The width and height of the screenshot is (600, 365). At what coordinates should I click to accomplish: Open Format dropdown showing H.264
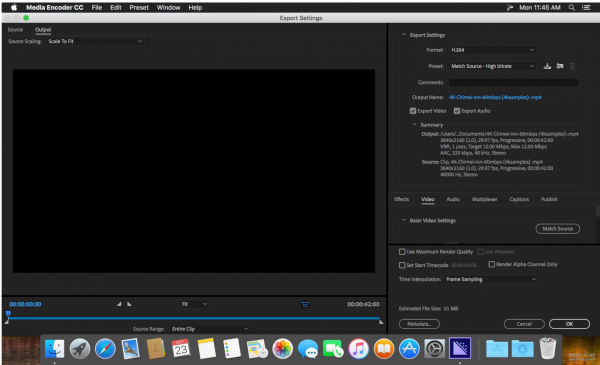(x=492, y=50)
